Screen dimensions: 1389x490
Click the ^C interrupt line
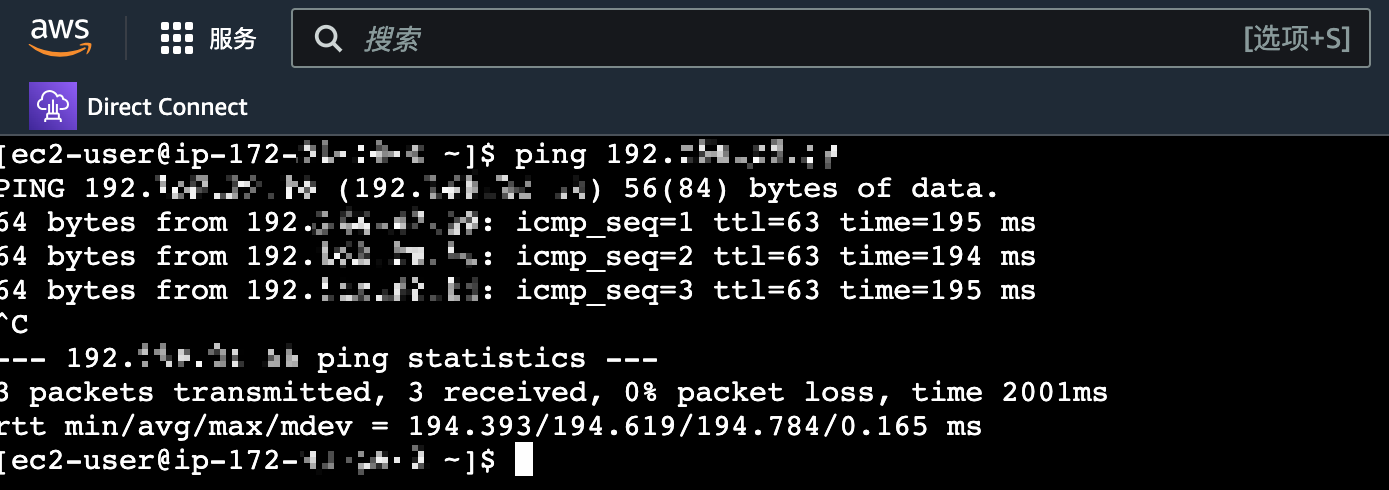point(14,325)
